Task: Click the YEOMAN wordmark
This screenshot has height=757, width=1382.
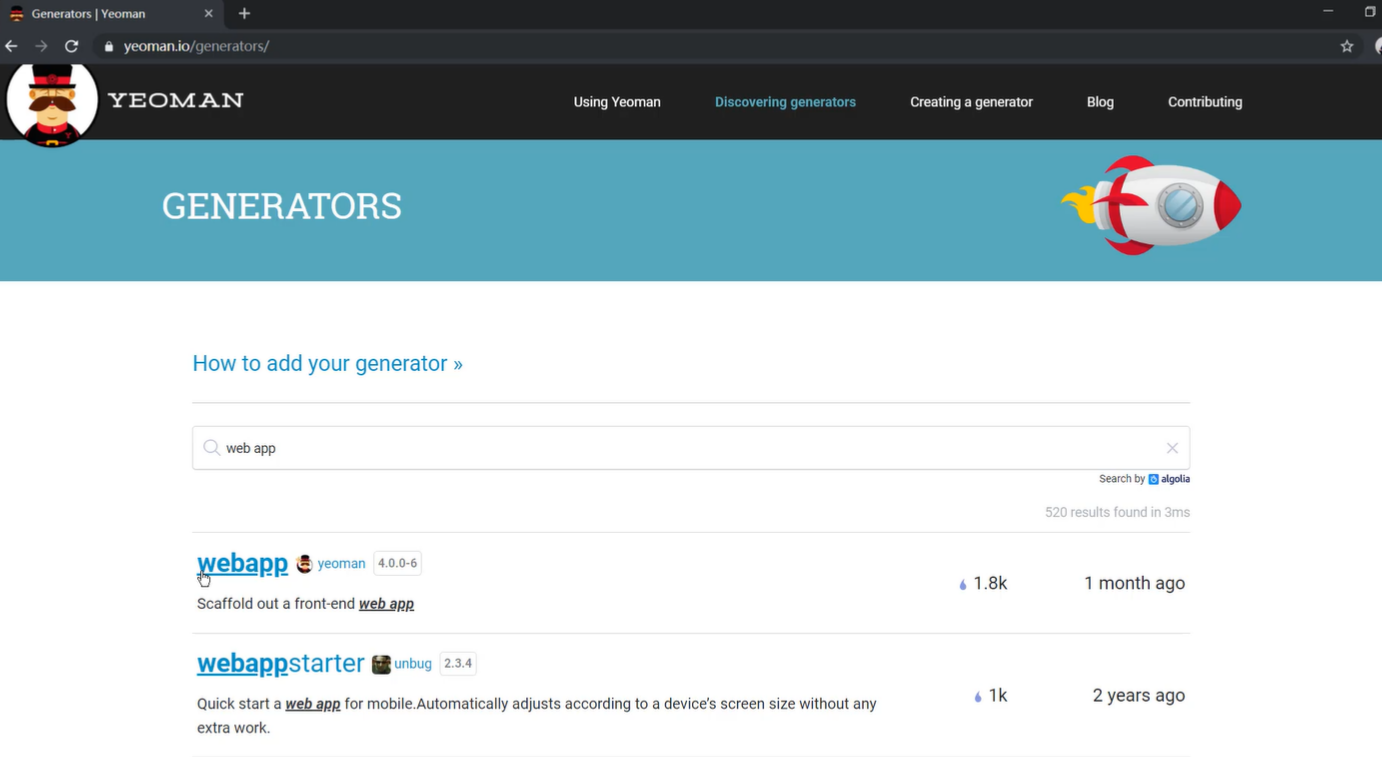Action: [176, 100]
